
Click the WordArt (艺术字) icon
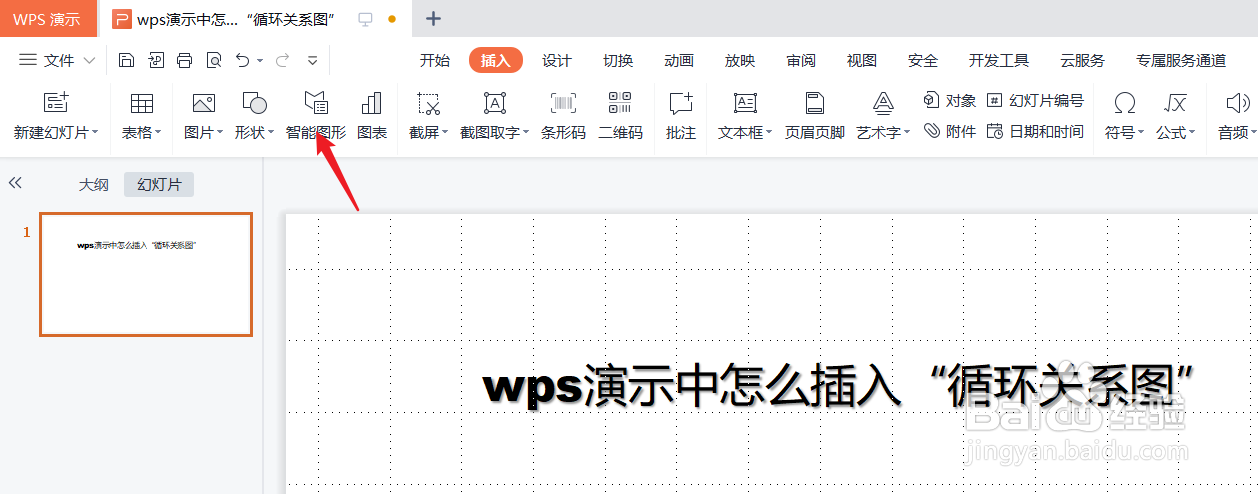click(x=883, y=102)
